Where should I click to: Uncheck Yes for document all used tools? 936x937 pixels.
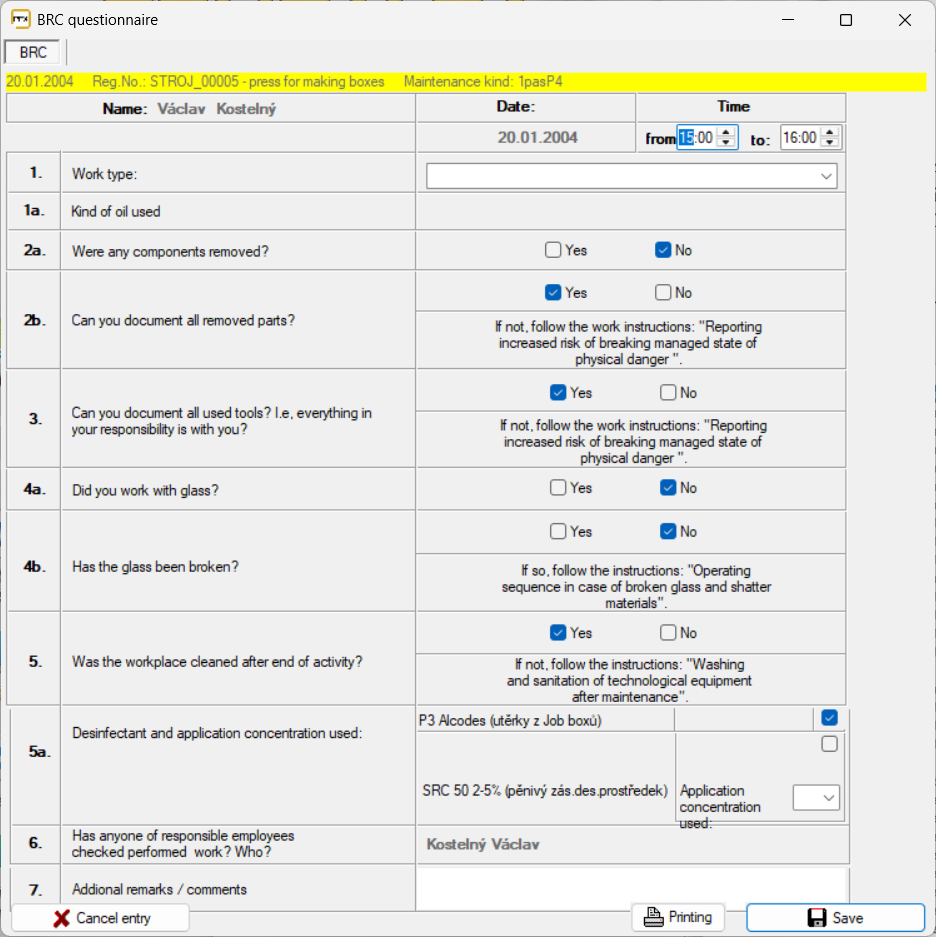pyautogui.click(x=558, y=392)
